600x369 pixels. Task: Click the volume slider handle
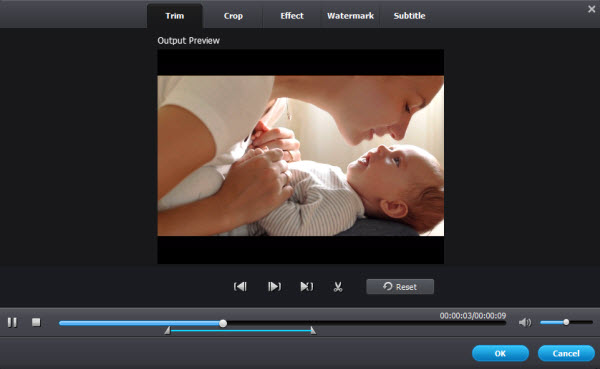point(566,322)
